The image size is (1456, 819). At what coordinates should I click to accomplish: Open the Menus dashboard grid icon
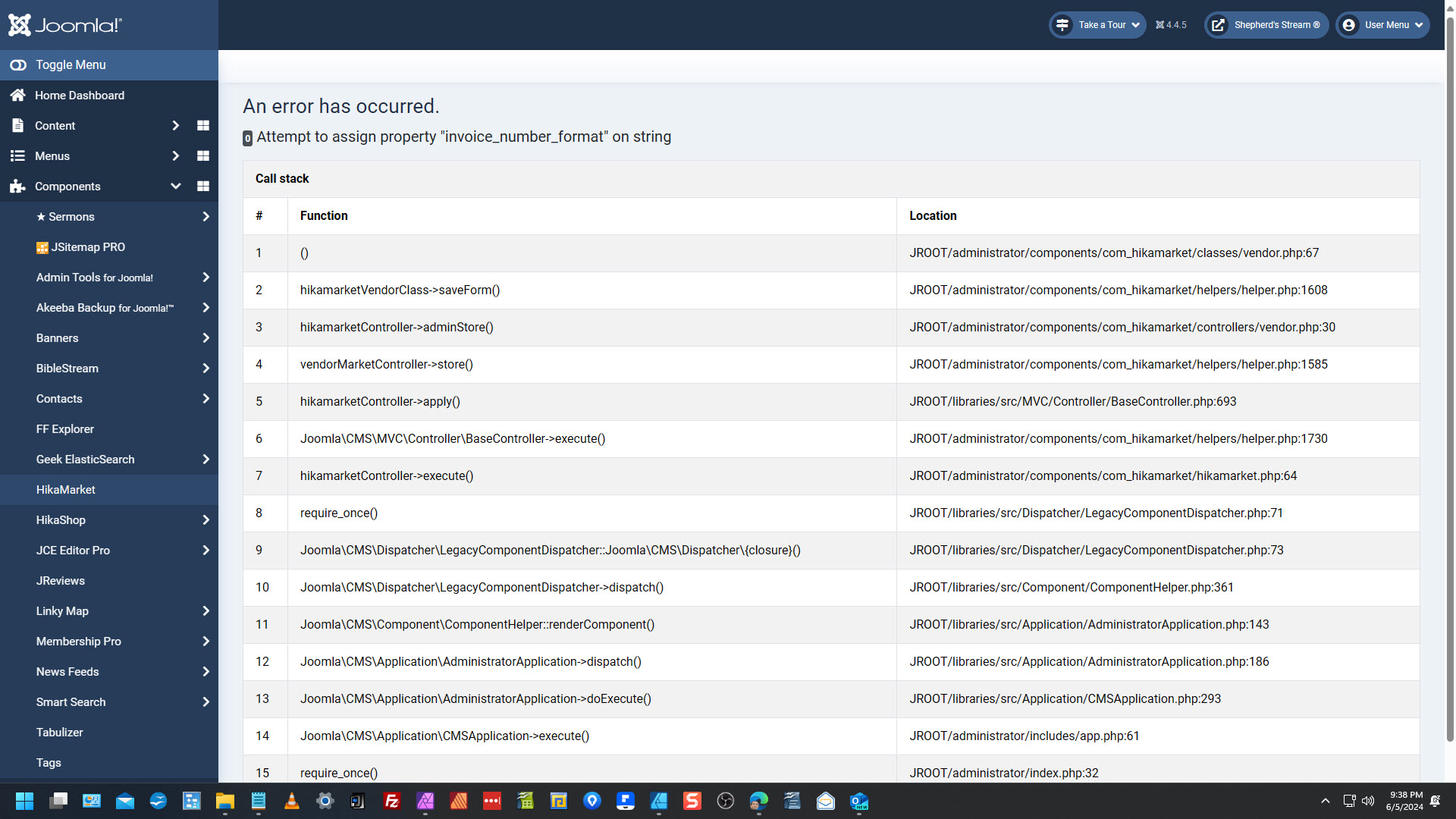202,156
